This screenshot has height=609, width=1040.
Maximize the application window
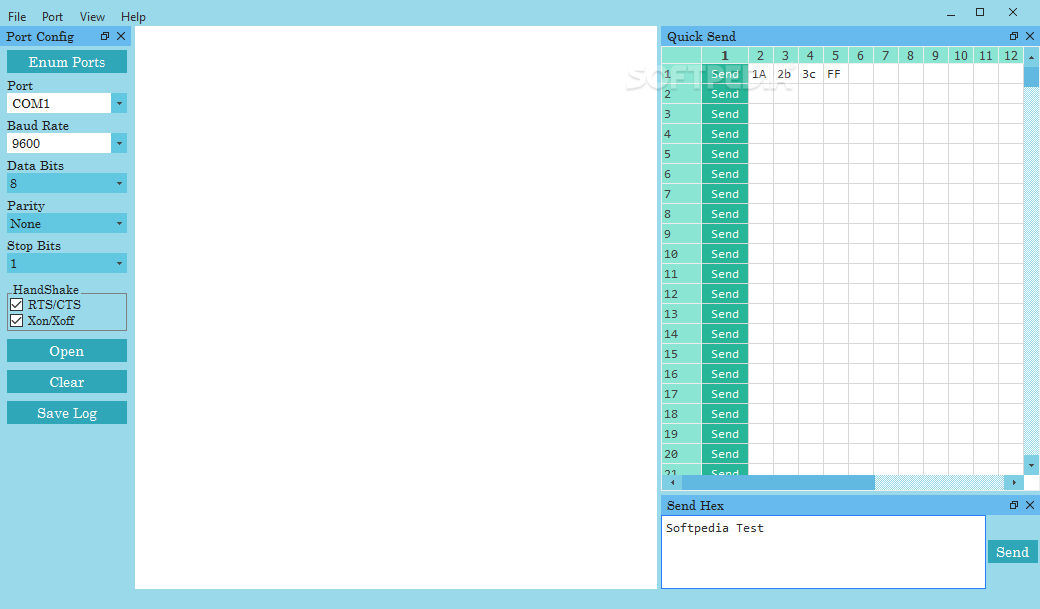click(x=980, y=13)
